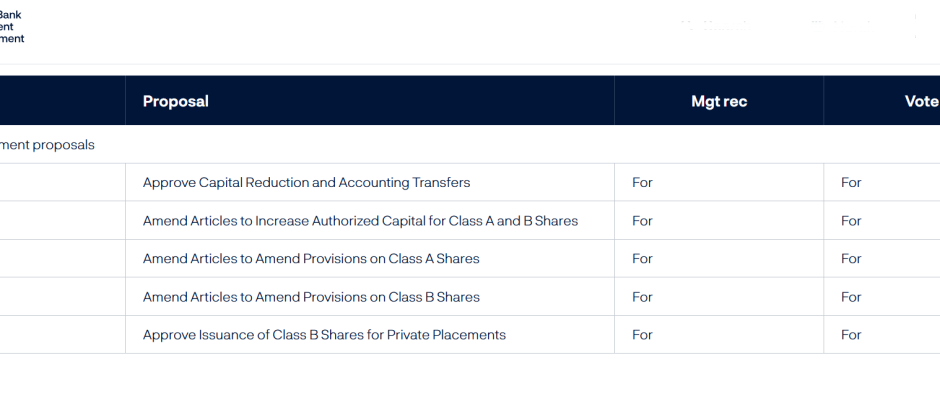Click Vote 'For' for Increase Authorized Capital
Viewport: 940px width, 400px height.
851,221
